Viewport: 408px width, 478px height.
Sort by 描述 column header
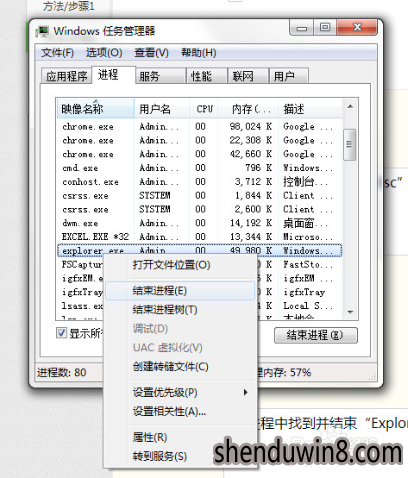[310, 109]
